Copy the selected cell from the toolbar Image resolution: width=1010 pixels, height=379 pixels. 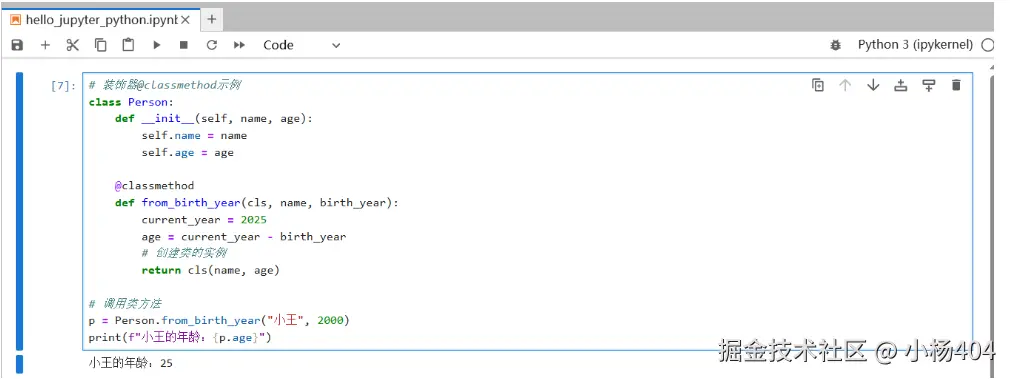point(100,45)
